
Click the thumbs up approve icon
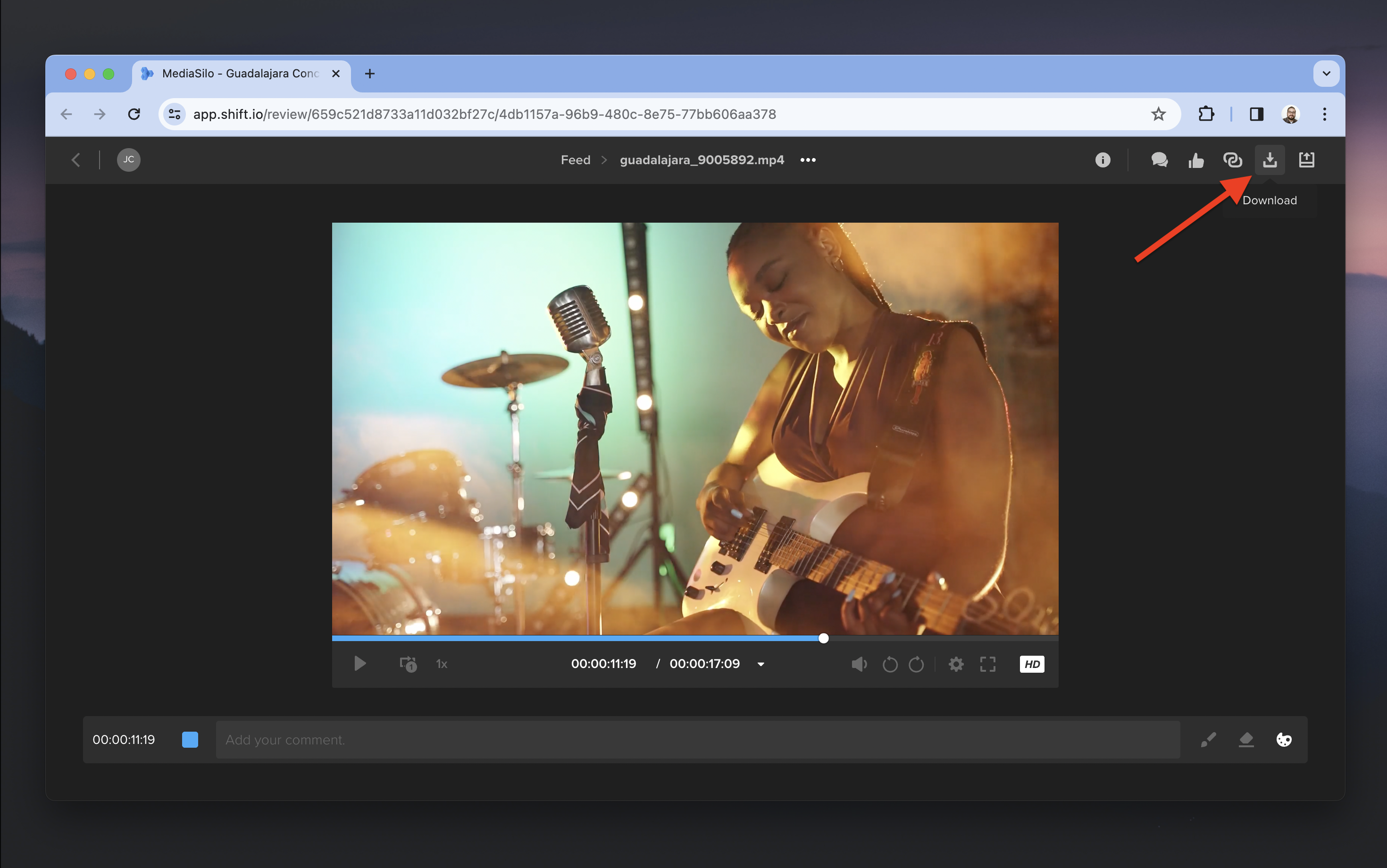(1196, 160)
